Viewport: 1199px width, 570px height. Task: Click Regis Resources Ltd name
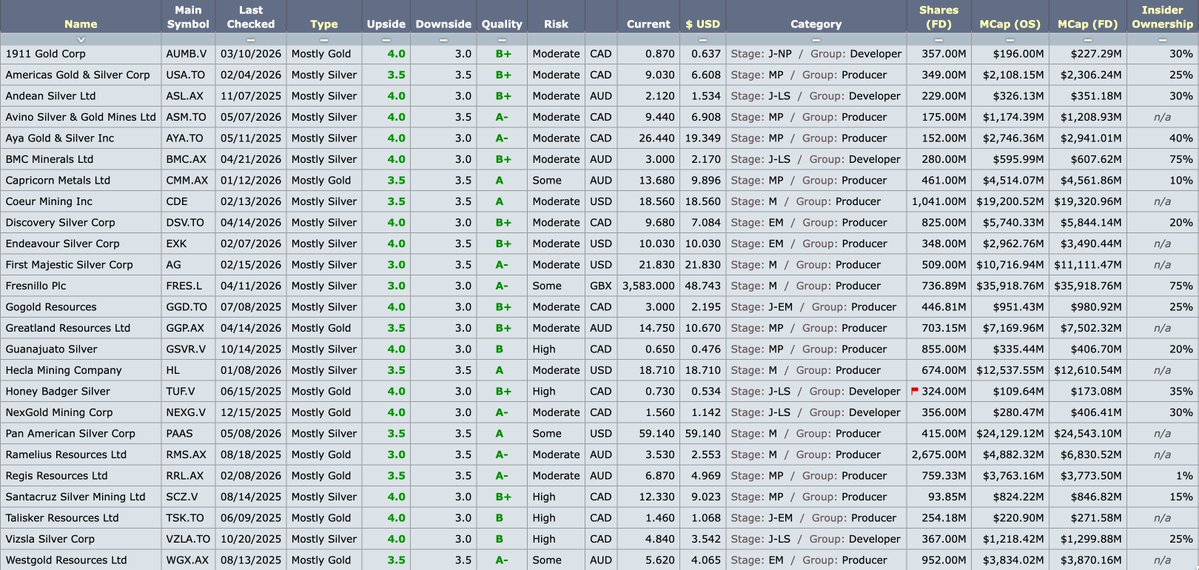[56, 475]
